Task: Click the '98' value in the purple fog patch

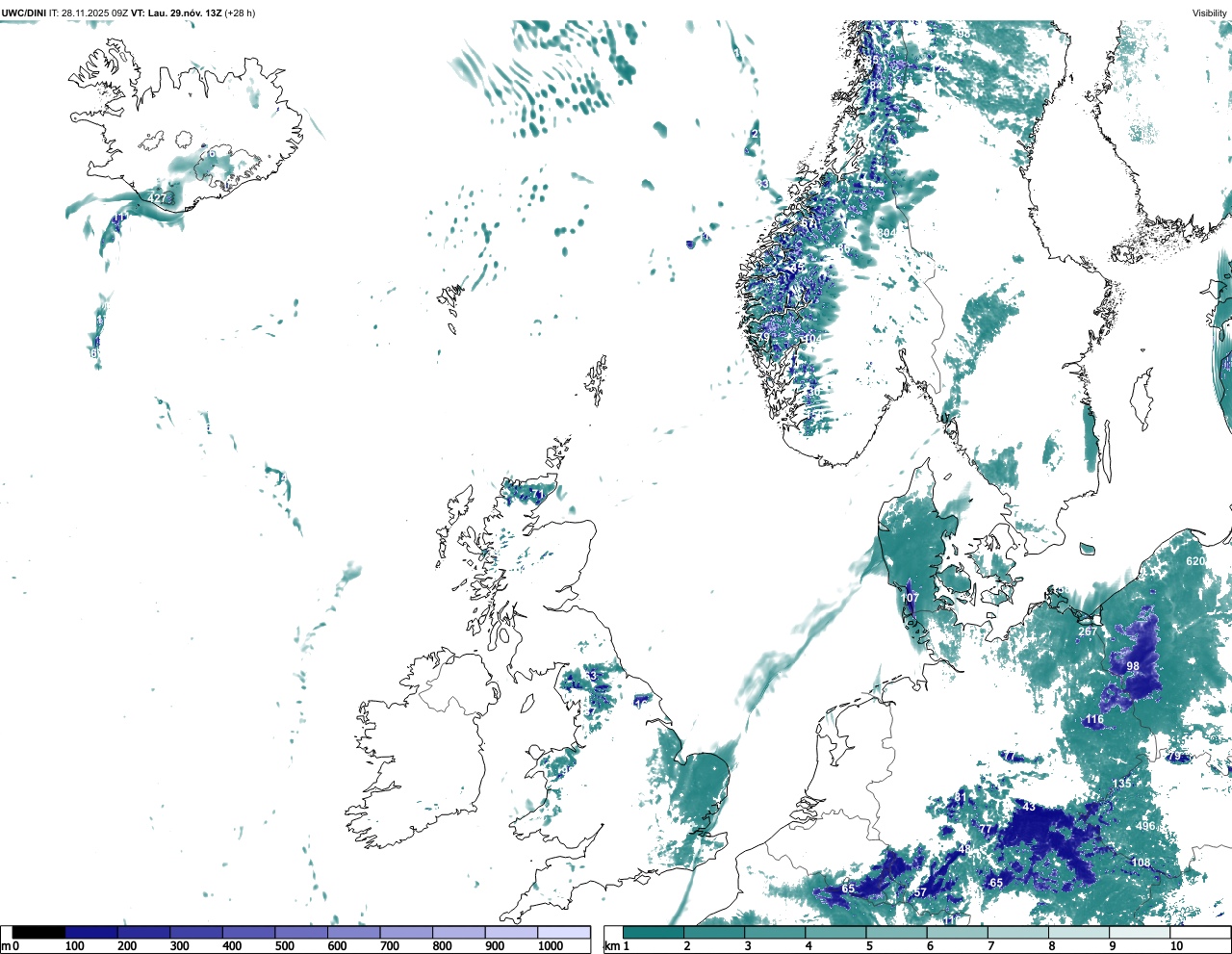Action: tap(1133, 666)
